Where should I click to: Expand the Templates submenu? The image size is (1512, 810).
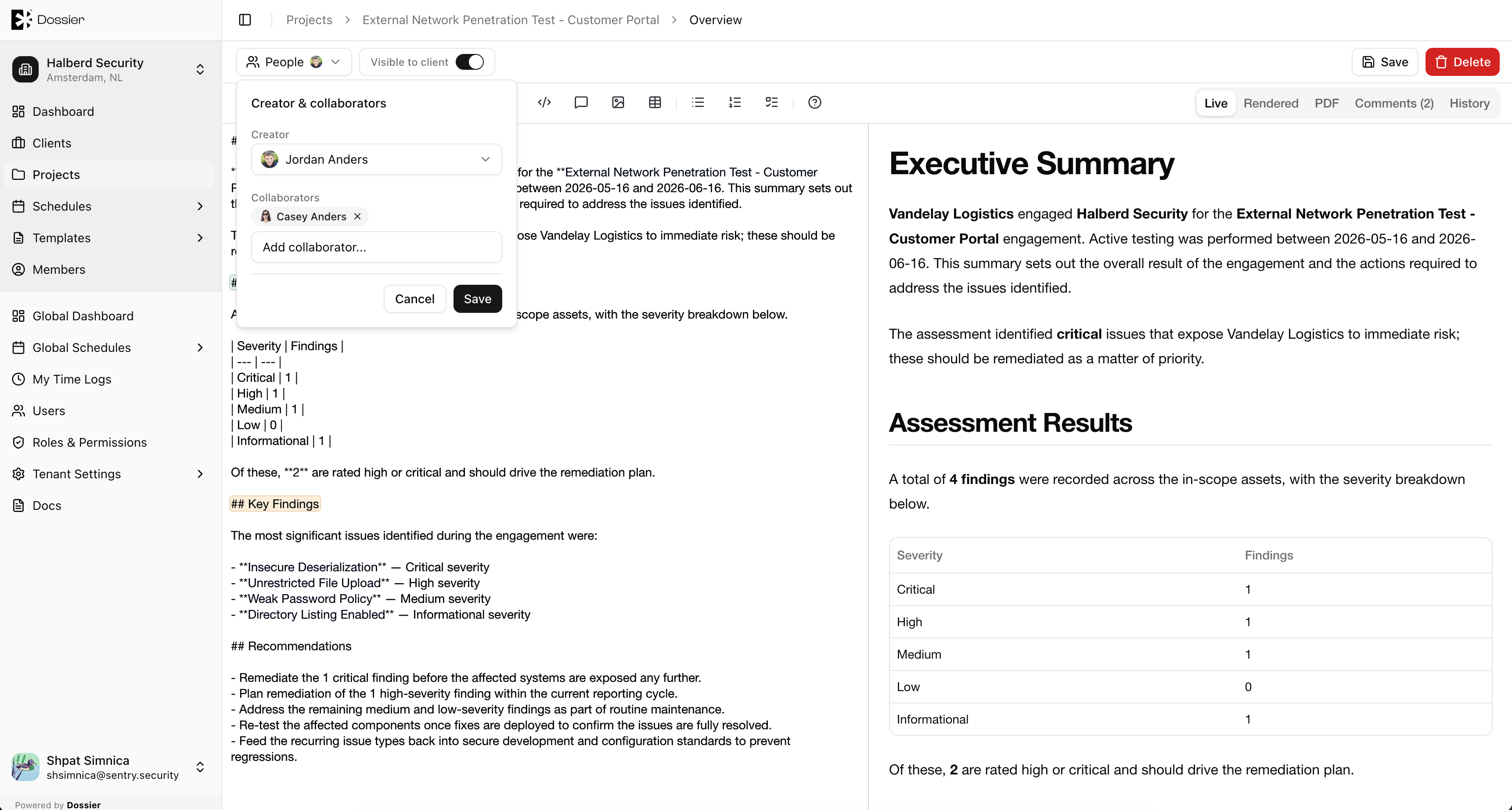[200, 238]
